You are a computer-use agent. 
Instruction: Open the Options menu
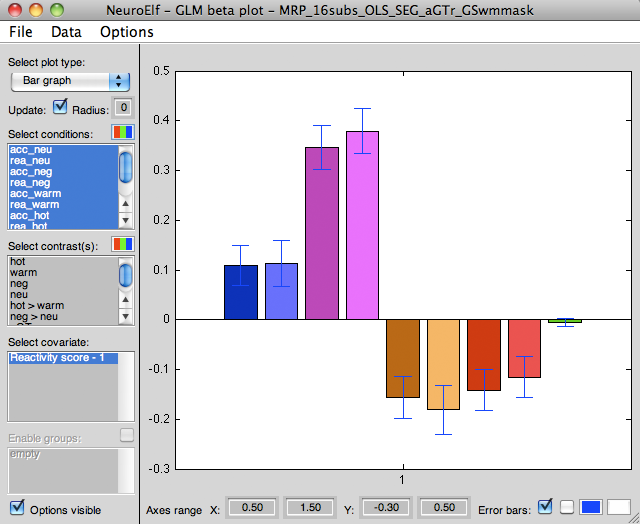pyautogui.click(x=126, y=32)
